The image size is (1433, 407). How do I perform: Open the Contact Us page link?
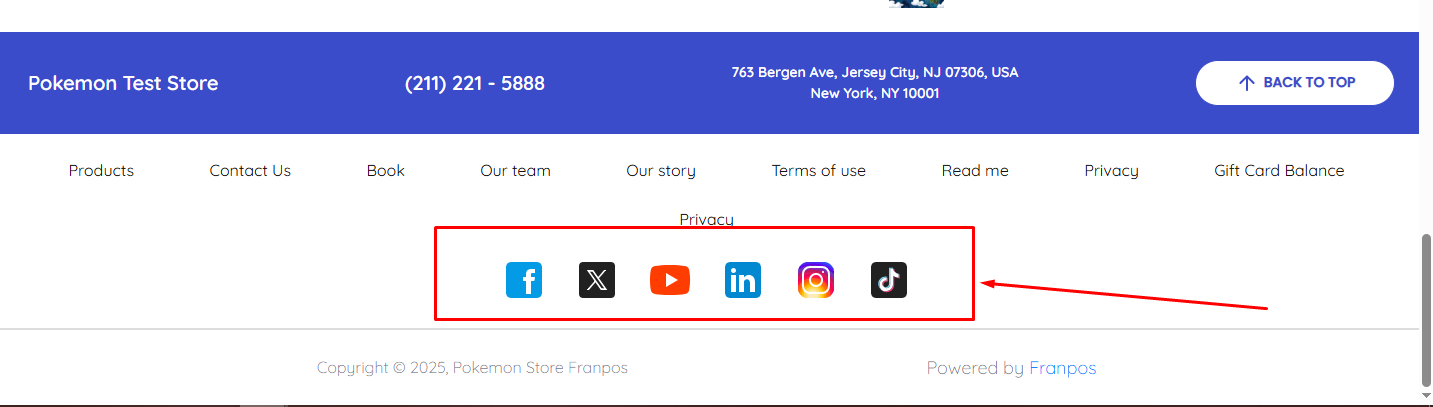coord(250,171)
